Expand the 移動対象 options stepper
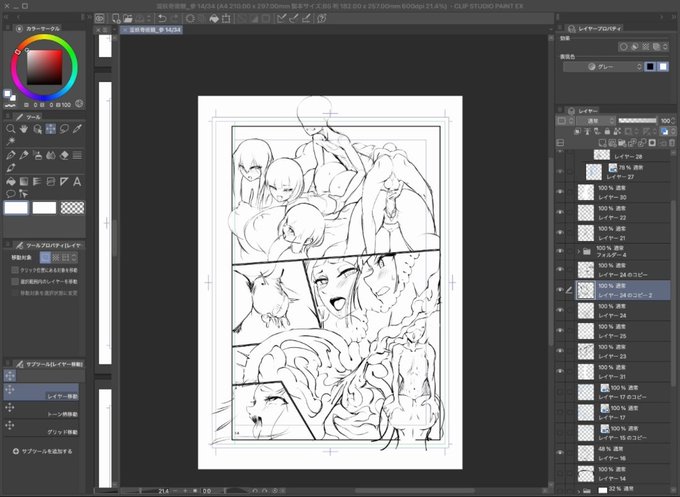This screenshot has width=680, height=497. pyautogui.click(x=74, y=258)
